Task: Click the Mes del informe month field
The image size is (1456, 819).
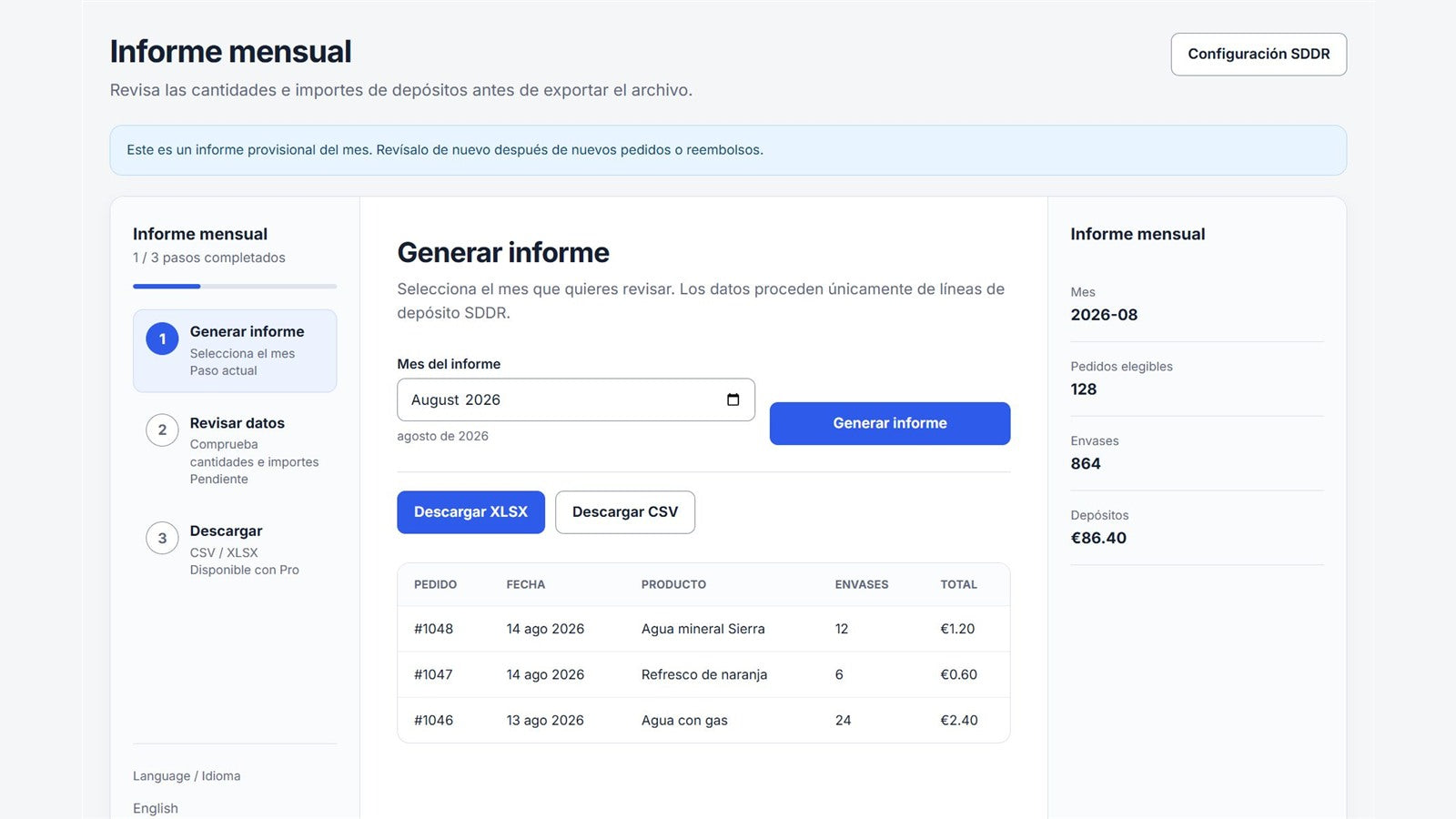Action: tap(576, 399)
